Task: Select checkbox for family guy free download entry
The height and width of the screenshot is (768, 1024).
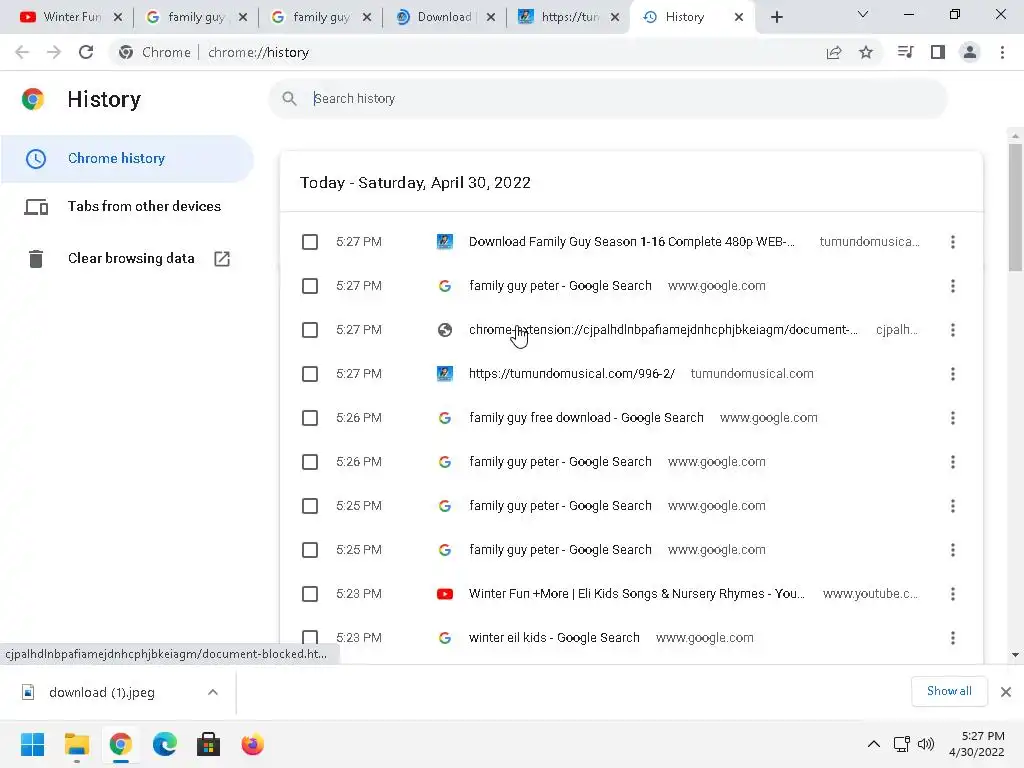Action: [x=310, y=418]
